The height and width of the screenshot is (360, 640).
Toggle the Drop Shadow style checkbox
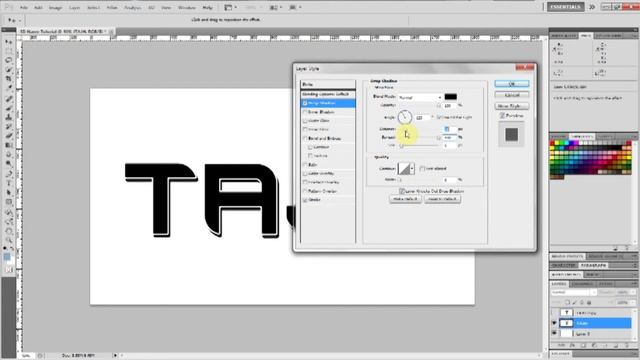click(x=305, y=103)
